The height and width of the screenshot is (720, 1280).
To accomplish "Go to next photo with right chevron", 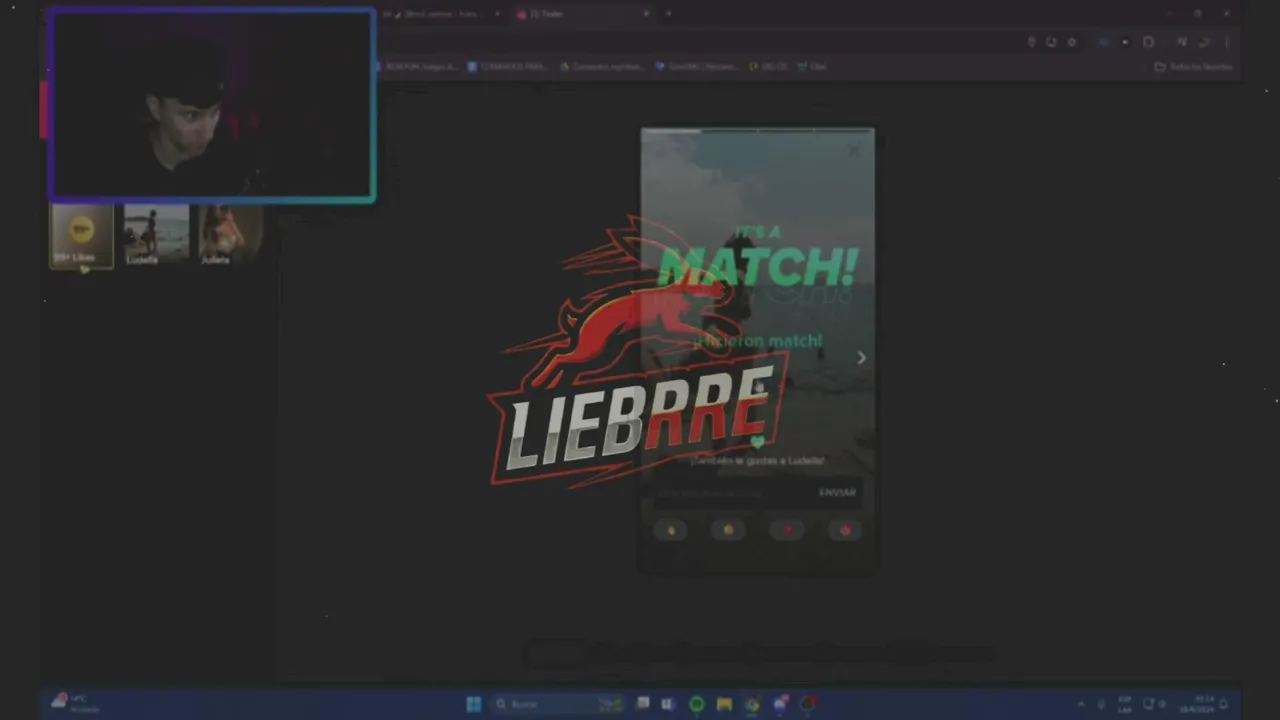I will click(x=861, y=357).
